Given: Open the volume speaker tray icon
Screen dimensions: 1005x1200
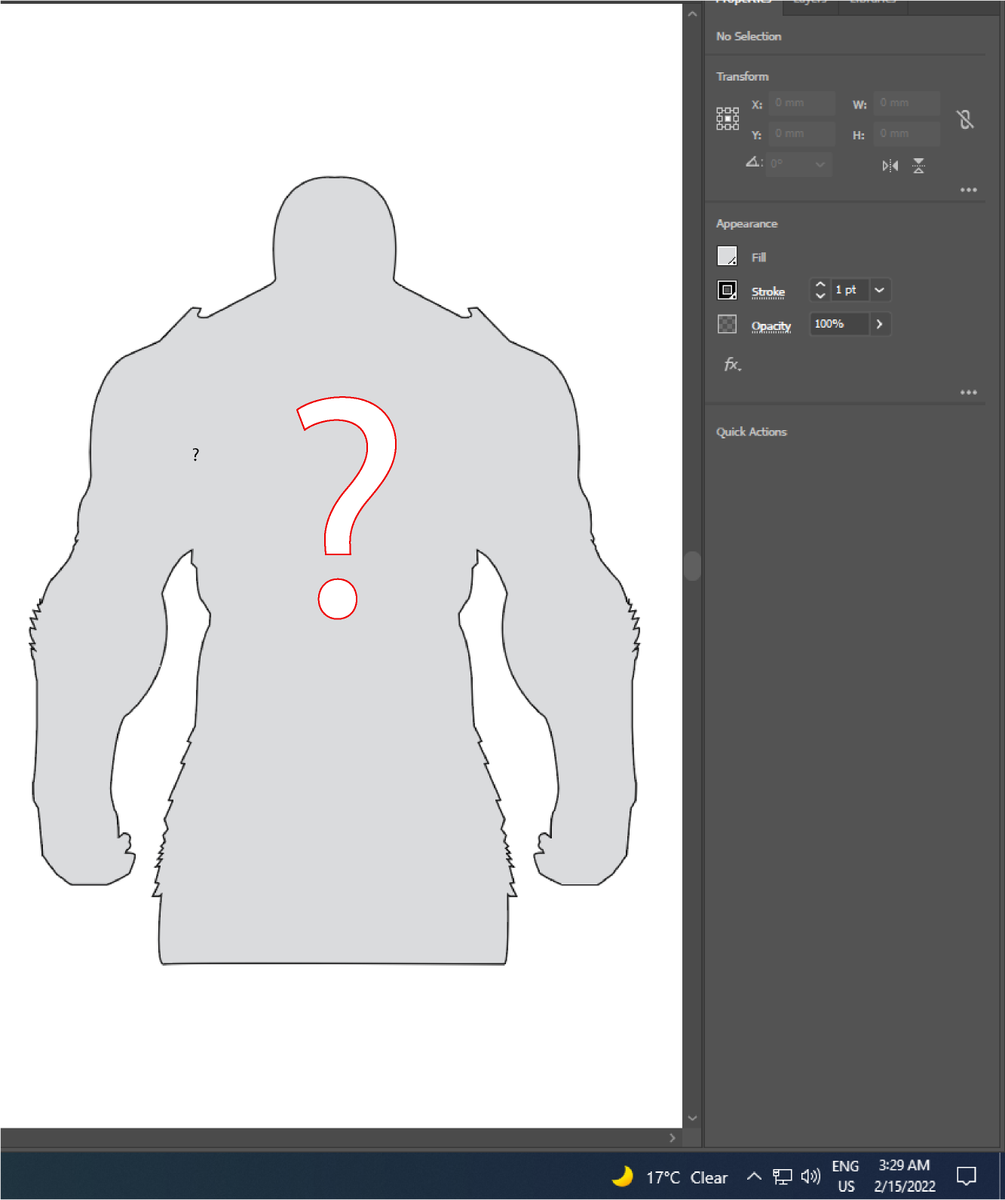Looking at the screenshot, I should point(810,1176).
